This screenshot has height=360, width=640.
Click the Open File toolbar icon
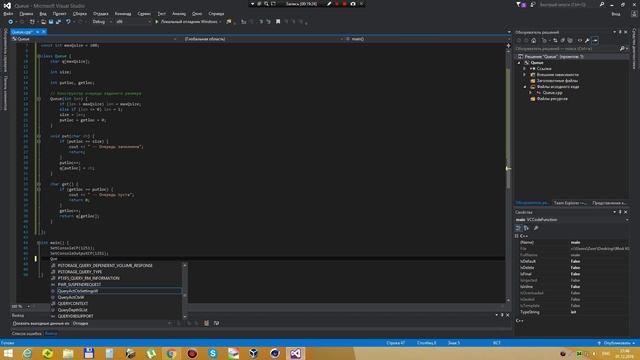pyautogui.click(x=44, y=22)
